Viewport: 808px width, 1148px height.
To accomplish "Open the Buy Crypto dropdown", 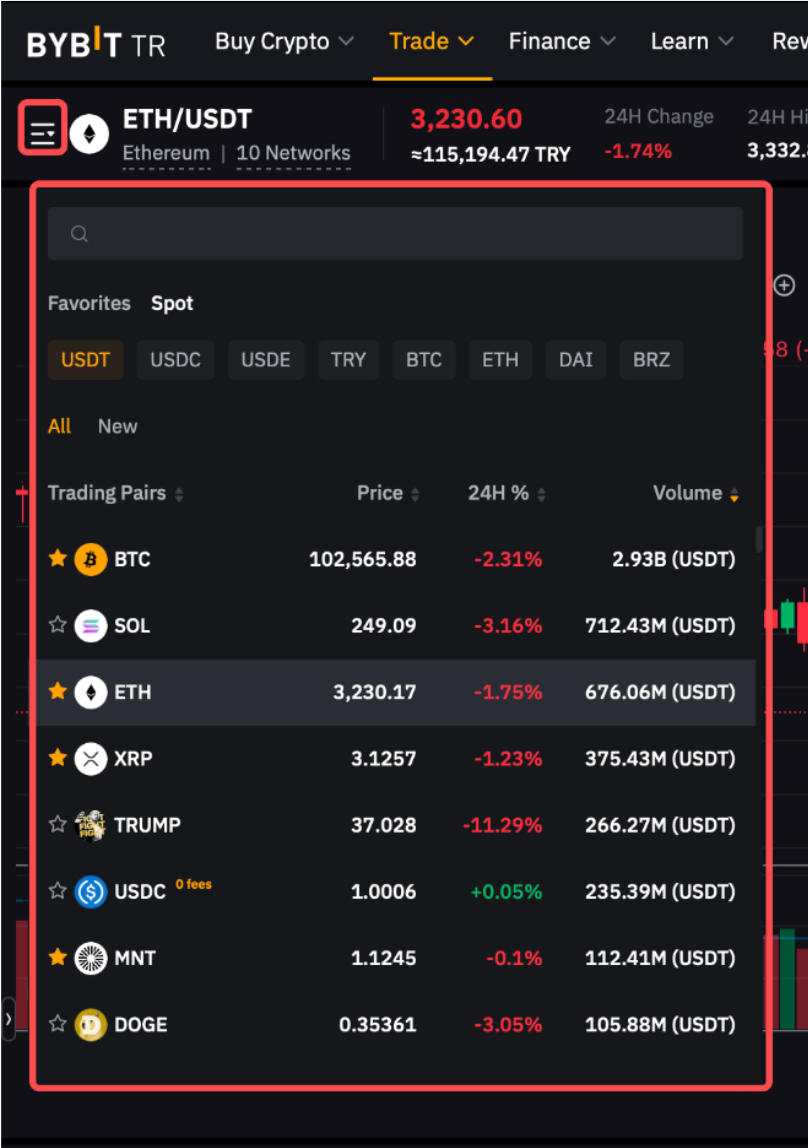I will pyautogui.click(x=284, y=42).
